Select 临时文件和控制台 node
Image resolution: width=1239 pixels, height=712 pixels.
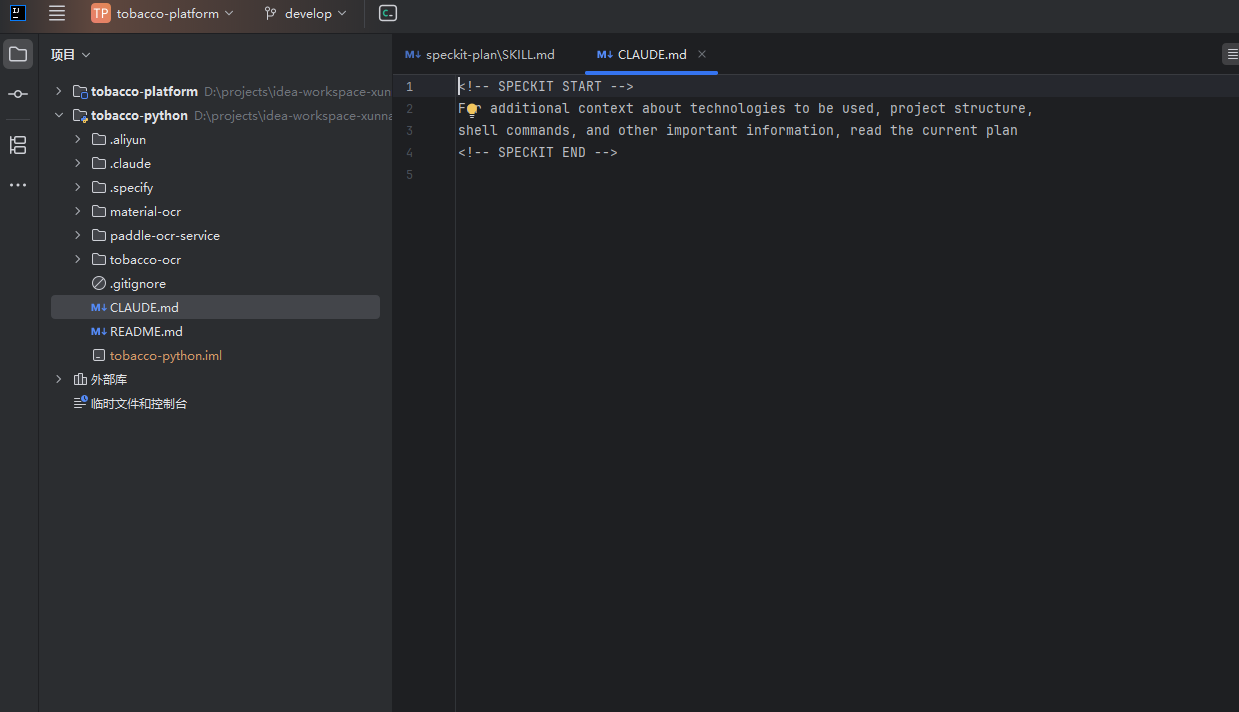click(x=215, y=403)
